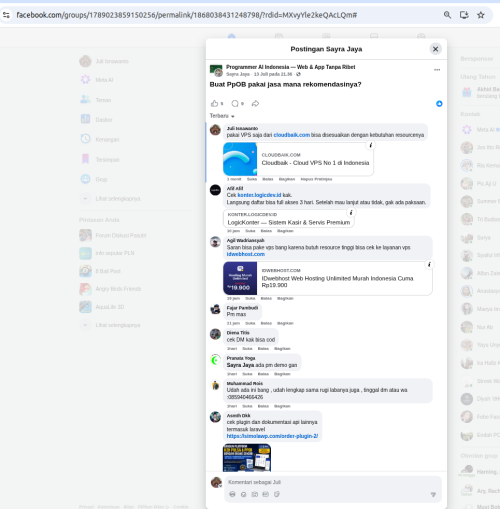Open Juli's profile at the top of the left sidebar
The width and height of the screenshot is (500, 509).
tap(104, 61)
